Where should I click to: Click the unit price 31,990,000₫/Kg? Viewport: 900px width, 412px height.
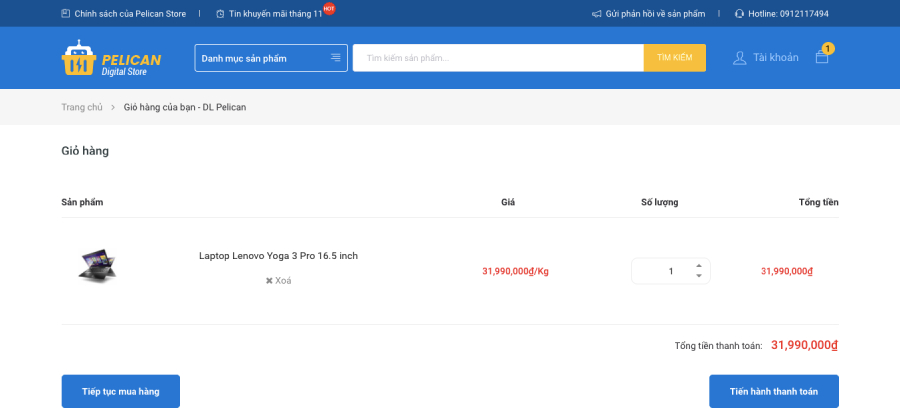point(515,271)
